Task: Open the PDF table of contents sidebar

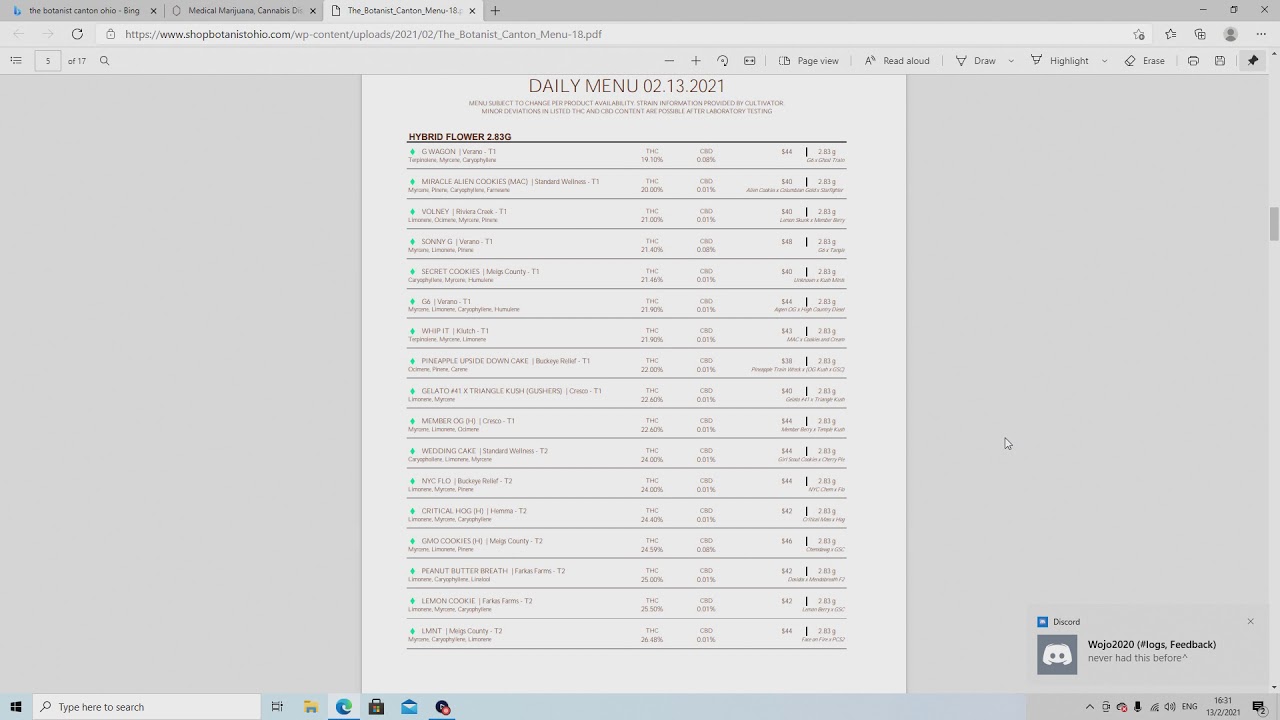Action: tap(16, 61)
